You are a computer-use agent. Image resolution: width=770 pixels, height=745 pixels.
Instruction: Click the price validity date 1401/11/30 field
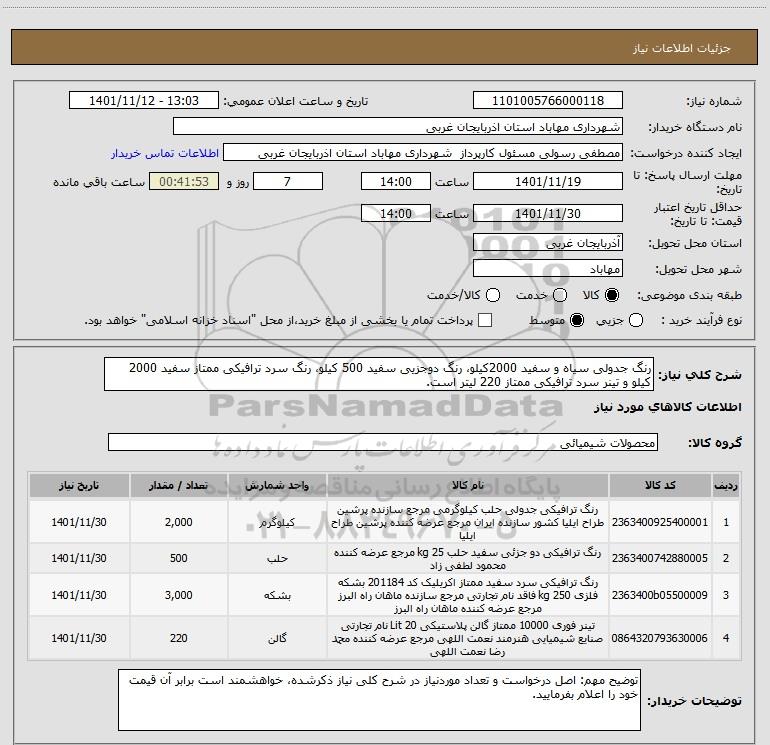pos(548,213)
